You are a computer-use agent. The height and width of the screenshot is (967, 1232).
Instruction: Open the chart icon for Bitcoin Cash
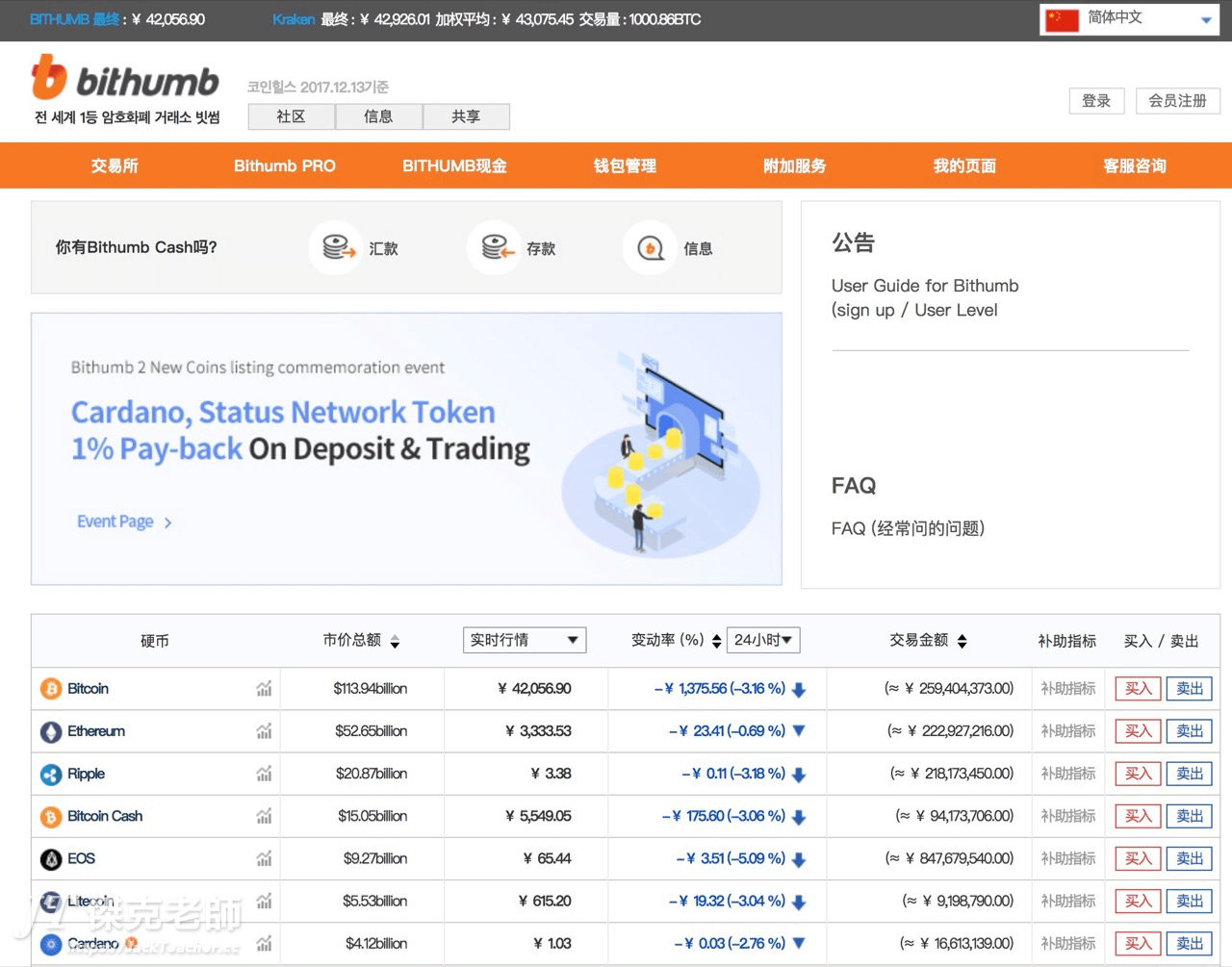(x=264, y=816)
